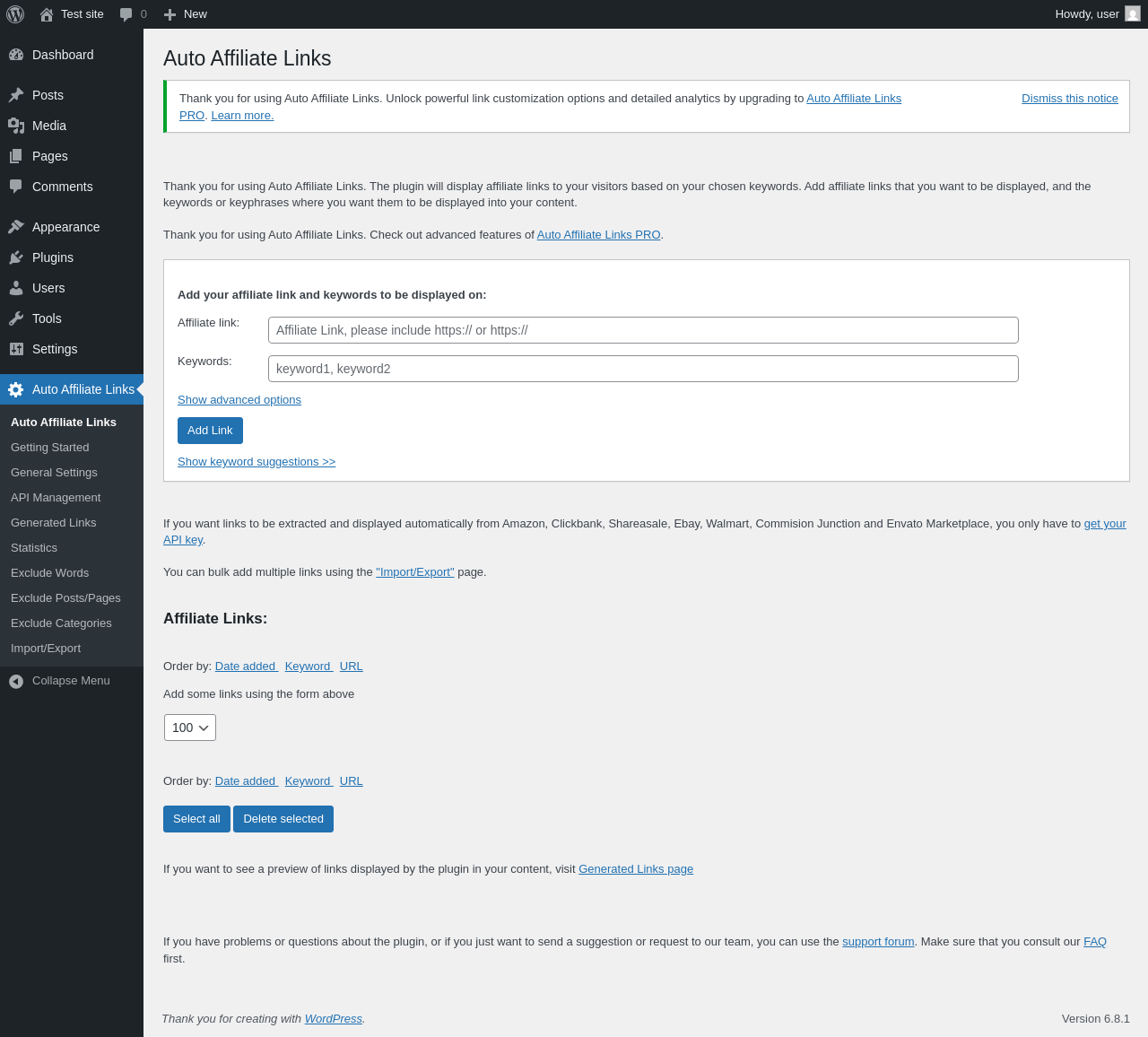This screenshot has height=1037, width=1148.
Task: Click the Dashboard gauge icon
Action: click(16, 55)
